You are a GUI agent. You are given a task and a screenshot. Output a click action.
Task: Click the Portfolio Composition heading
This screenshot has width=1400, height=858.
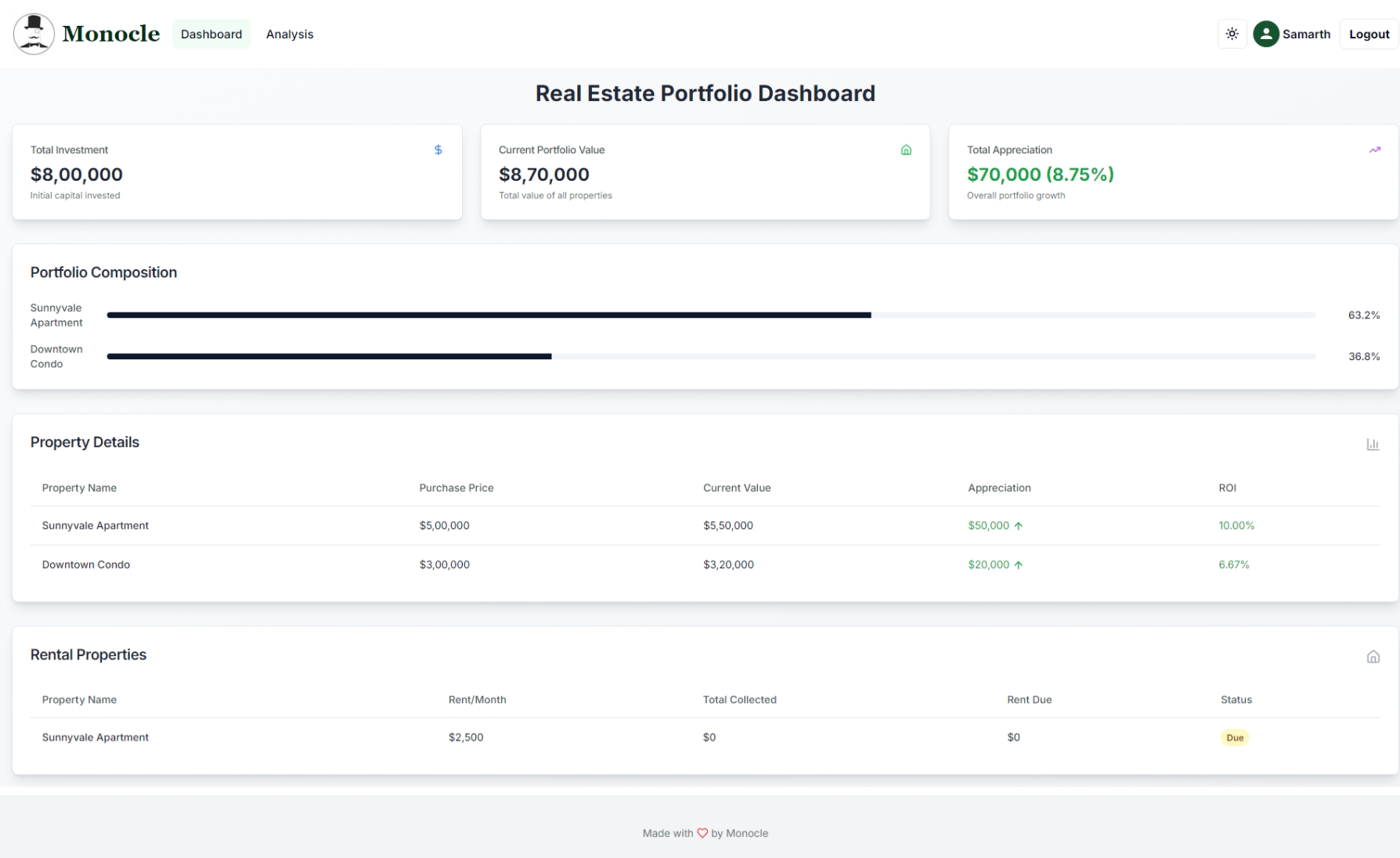[103, 272]
